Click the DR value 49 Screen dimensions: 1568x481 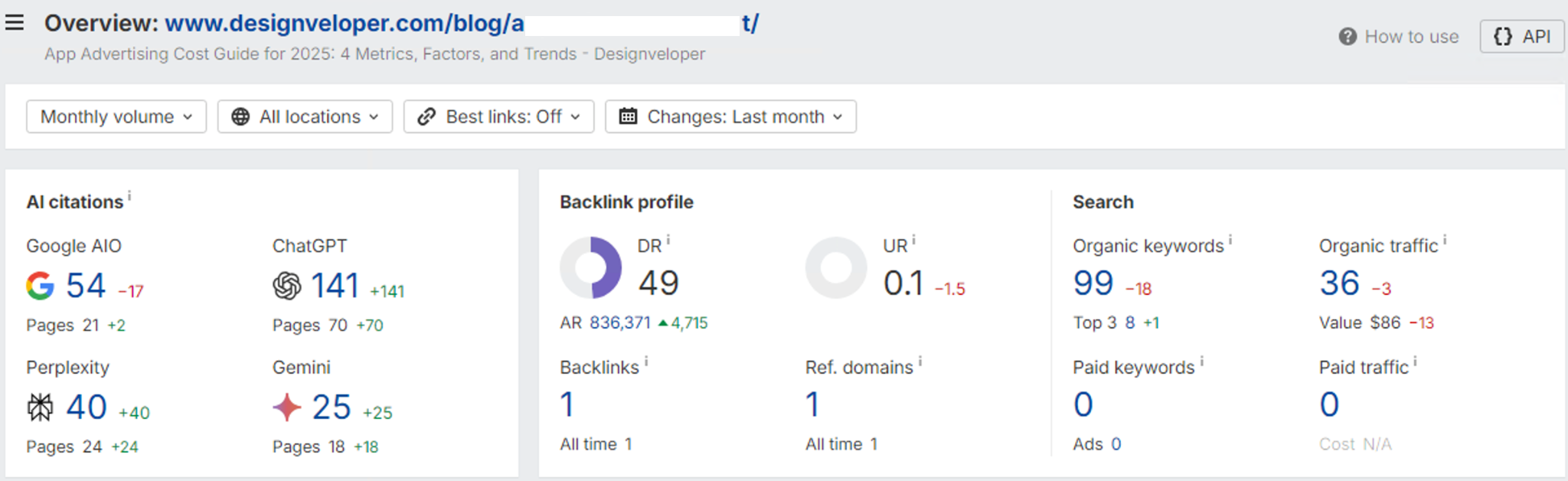pyautogui.click(x=658, y=283)
